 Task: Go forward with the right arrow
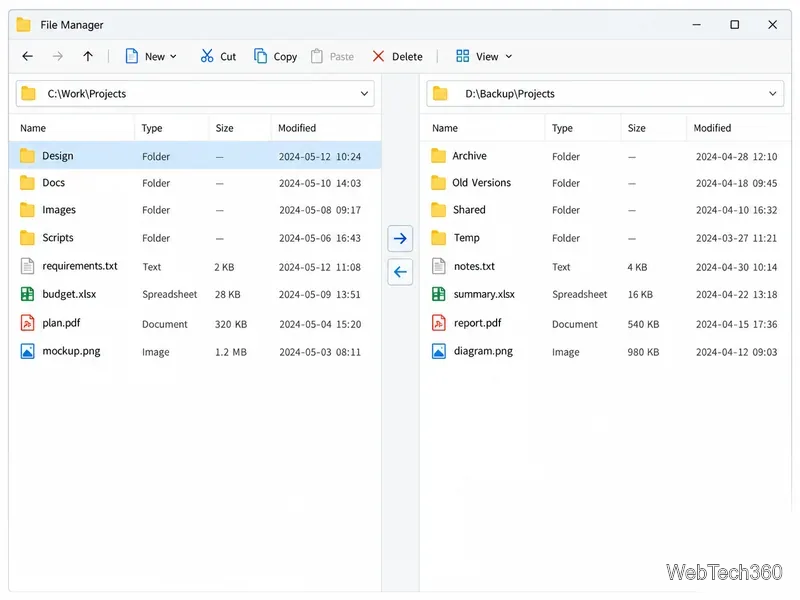(58, 56)
